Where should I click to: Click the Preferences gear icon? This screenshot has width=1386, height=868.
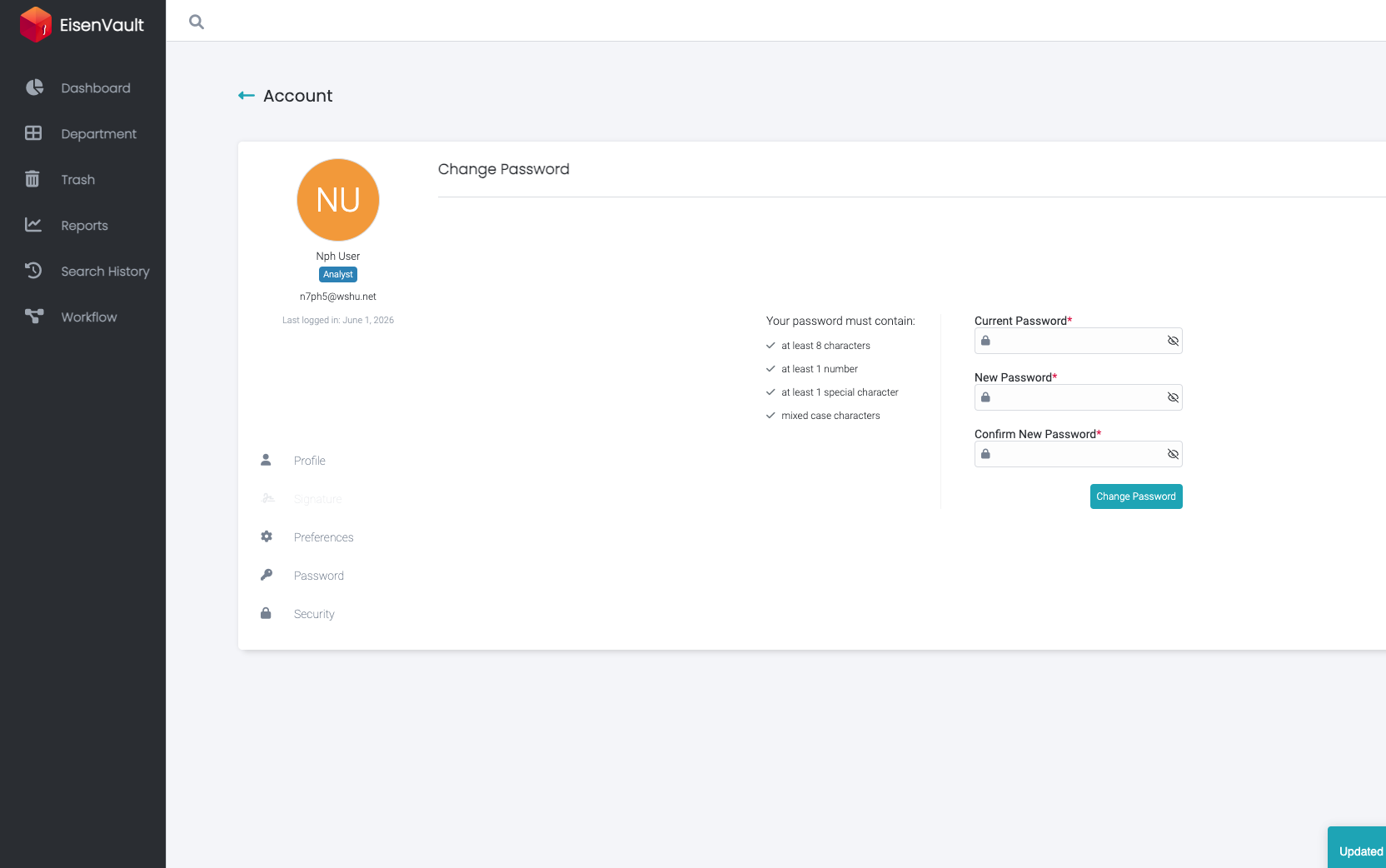coord(267,536)
